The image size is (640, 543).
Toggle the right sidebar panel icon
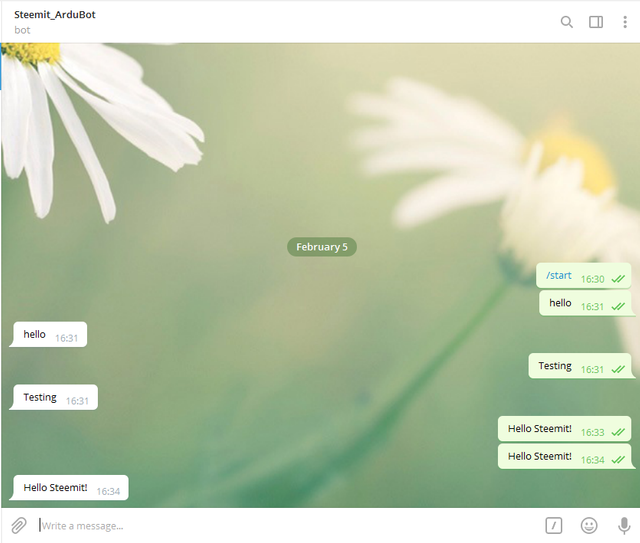point(596,22)
